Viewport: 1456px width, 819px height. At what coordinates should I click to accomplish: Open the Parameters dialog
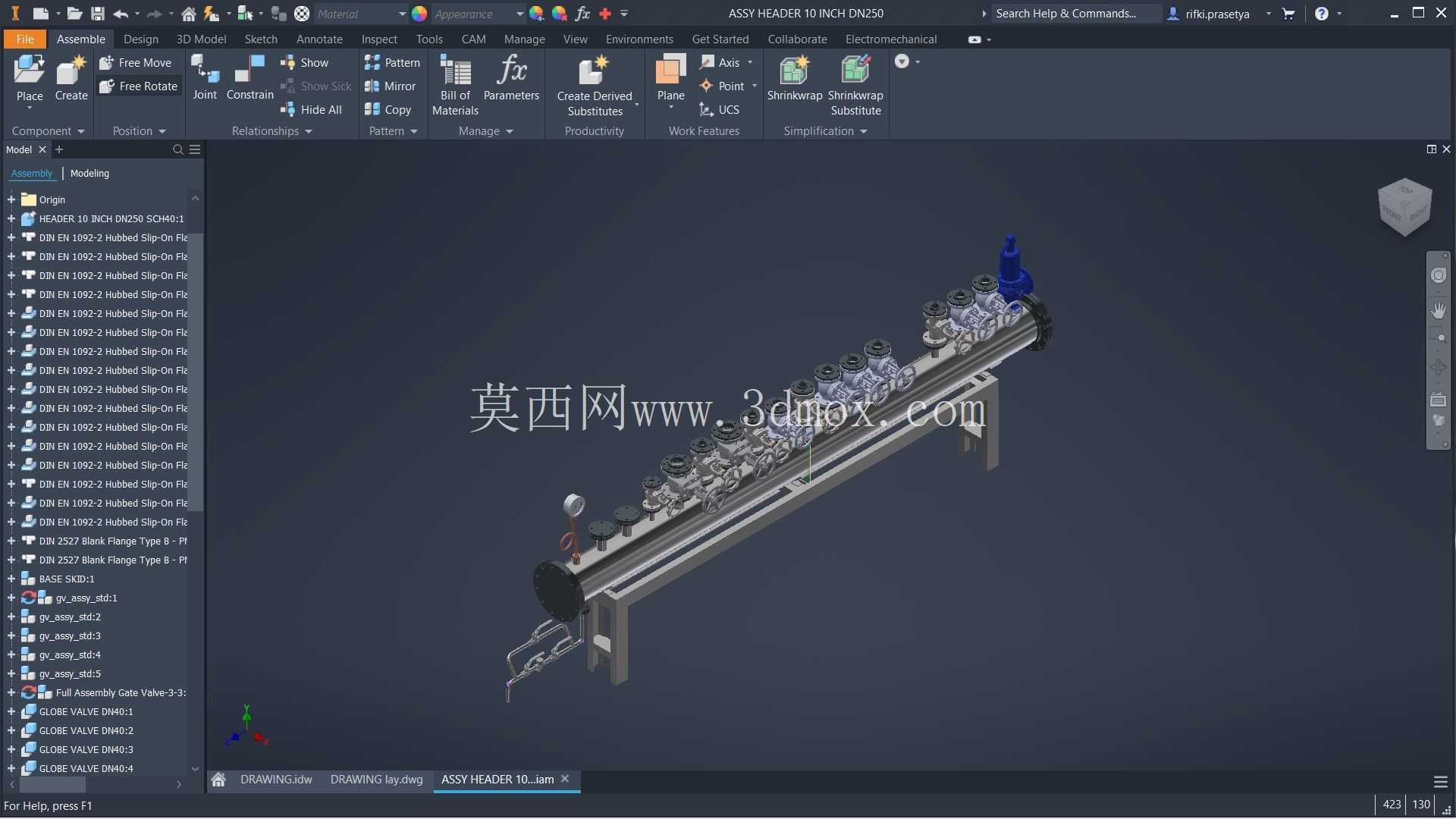511,77
